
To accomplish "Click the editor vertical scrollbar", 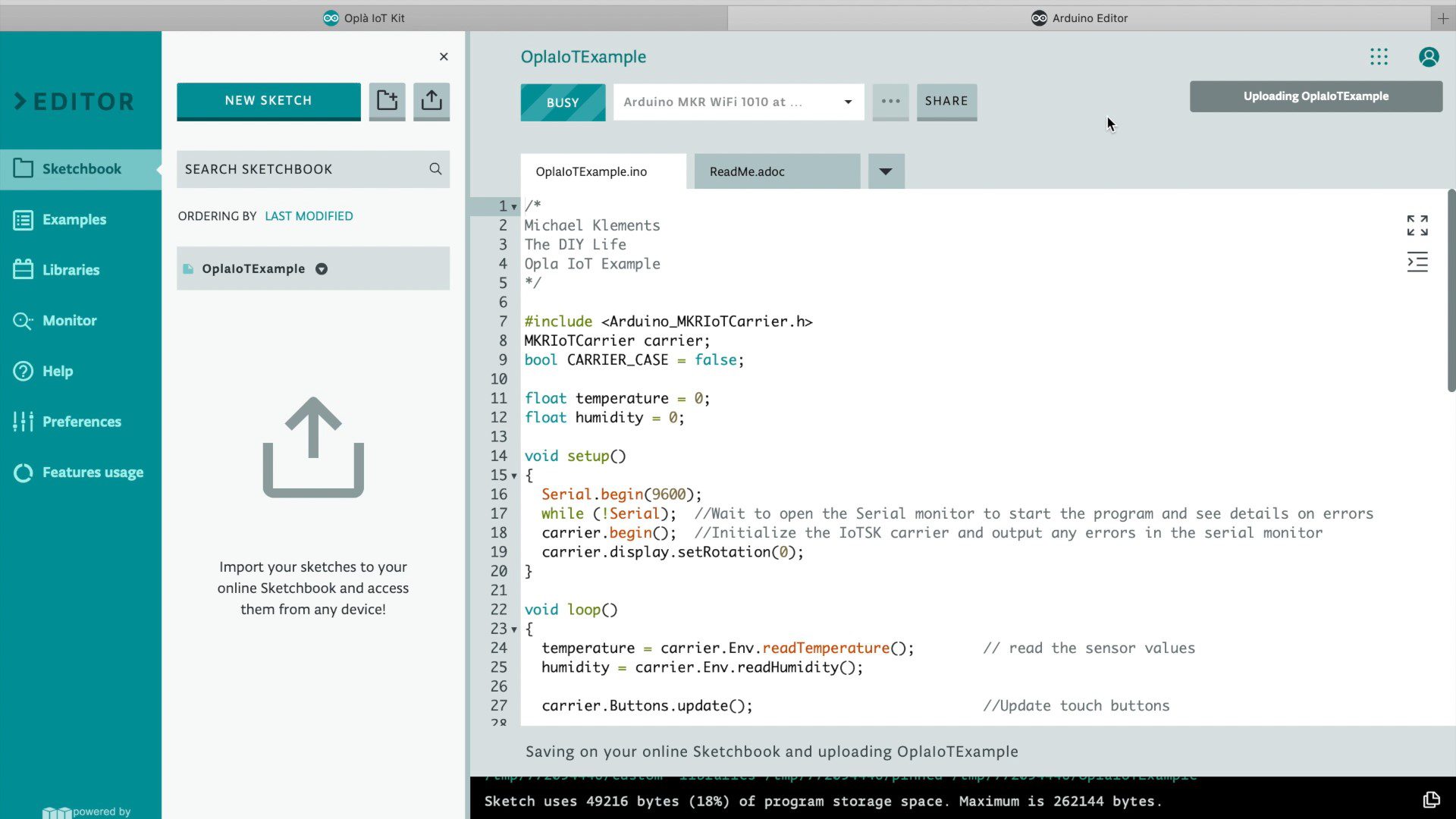I will point(1451,291).
